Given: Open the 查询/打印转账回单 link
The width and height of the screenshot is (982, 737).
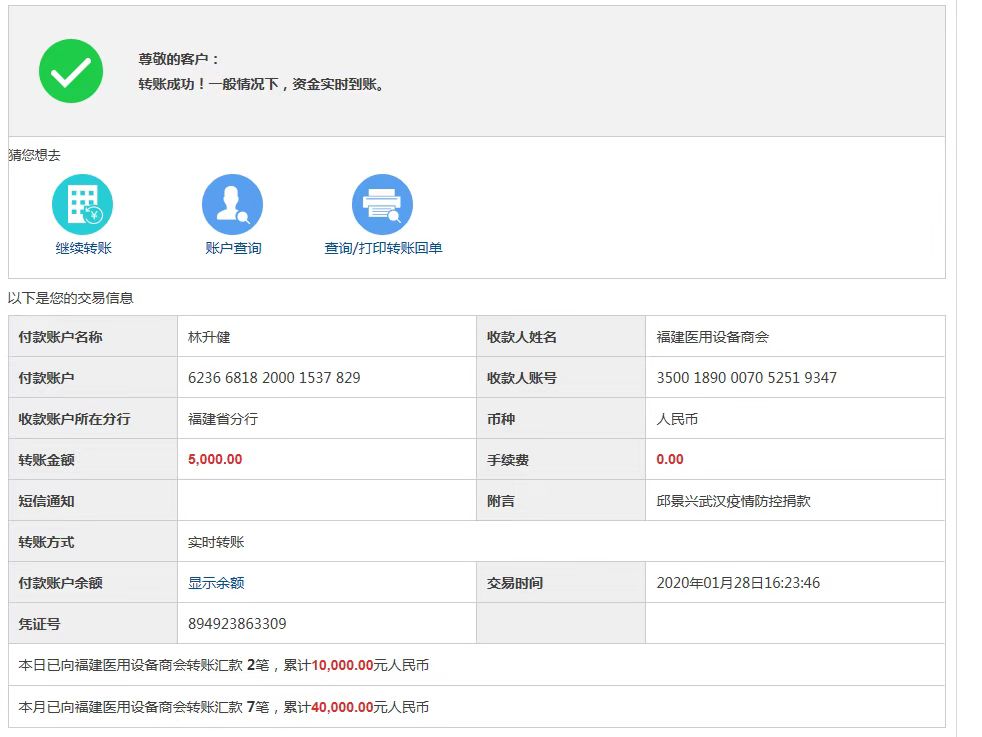Looking at the screenshot, I should (383, 248).
